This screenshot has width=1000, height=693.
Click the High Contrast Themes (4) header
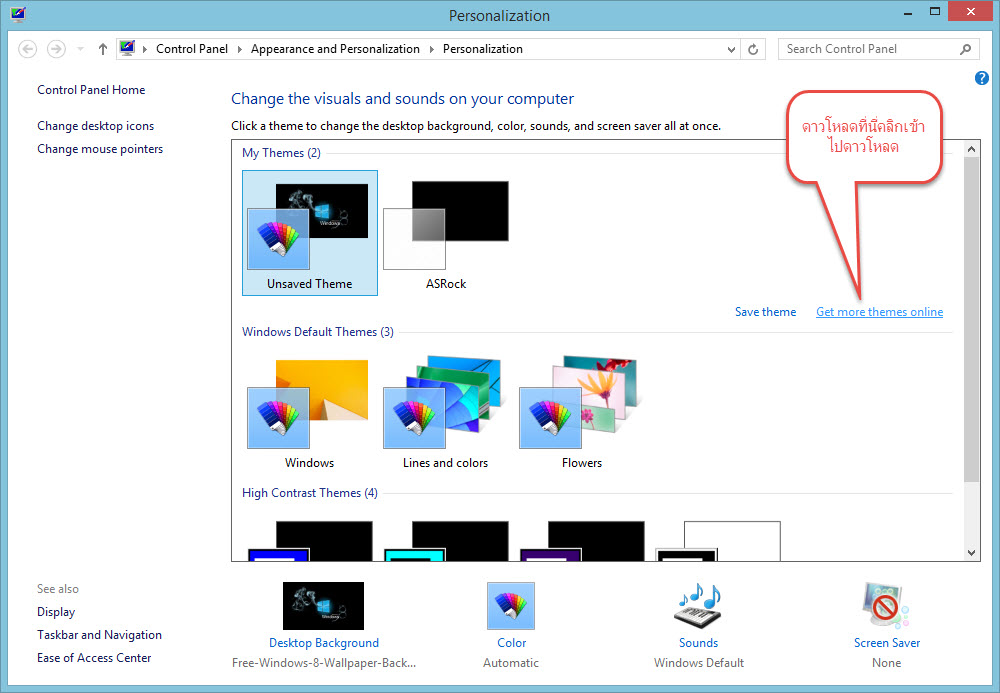[310, 493]
